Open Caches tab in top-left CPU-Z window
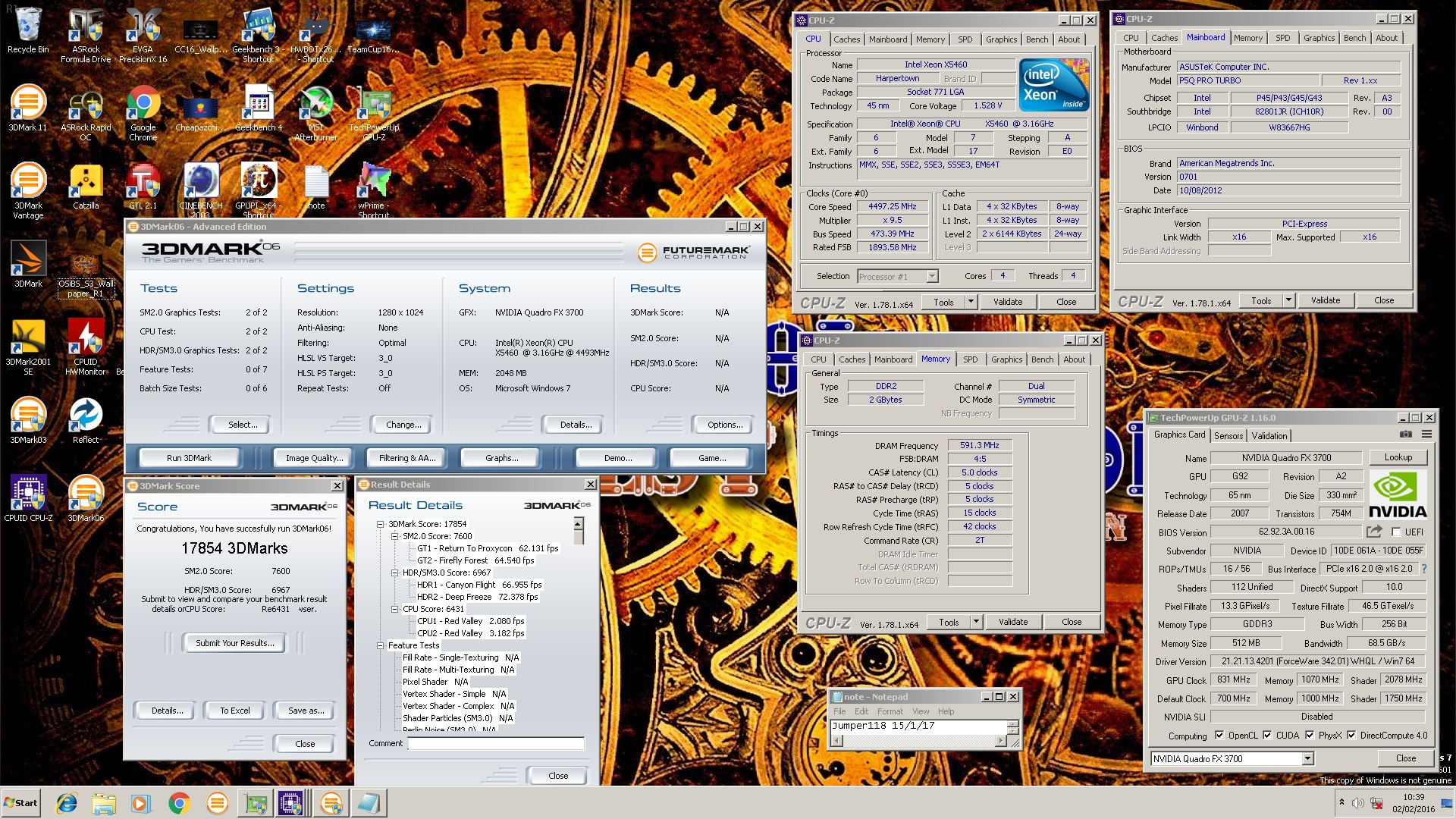1456x819 pixels. pyautogui.click(x=847, y=39)
